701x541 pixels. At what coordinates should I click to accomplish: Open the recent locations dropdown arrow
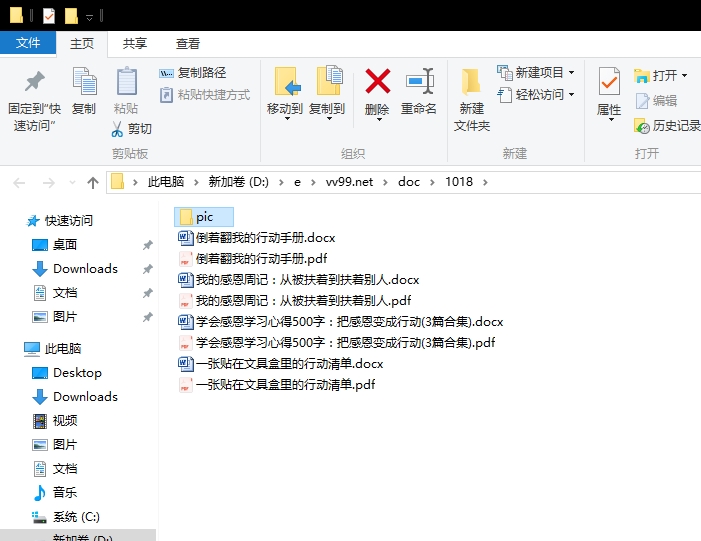[72, 182]
